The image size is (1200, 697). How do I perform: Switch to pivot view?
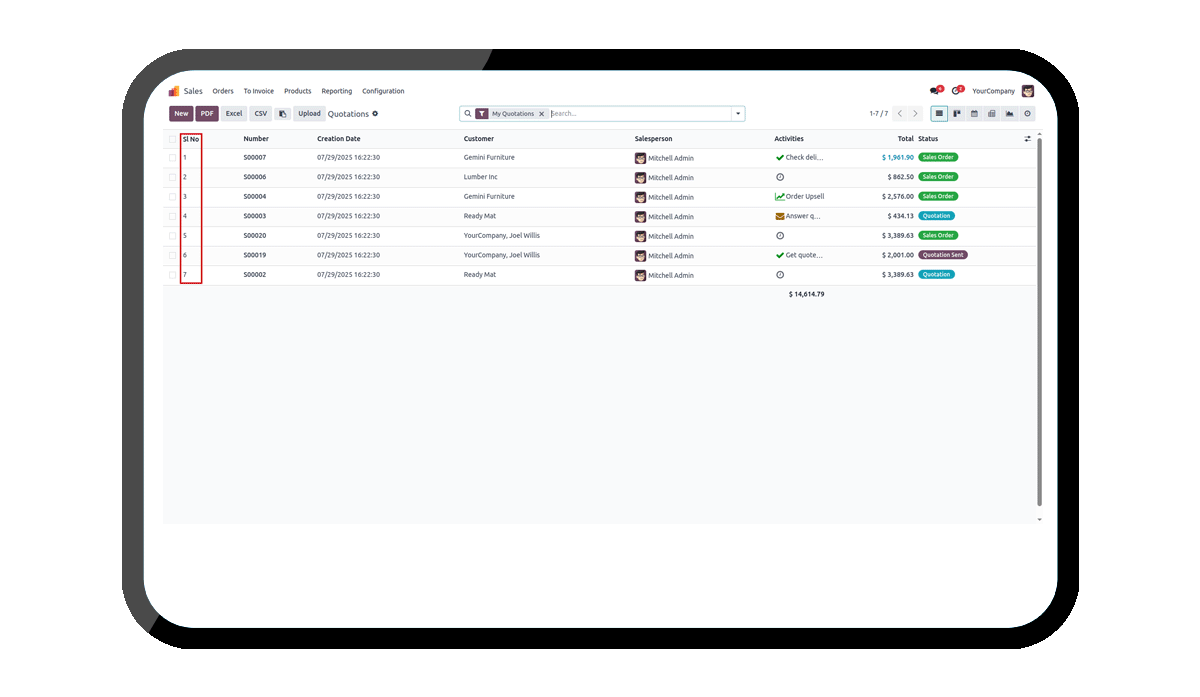tap(992, 114)
